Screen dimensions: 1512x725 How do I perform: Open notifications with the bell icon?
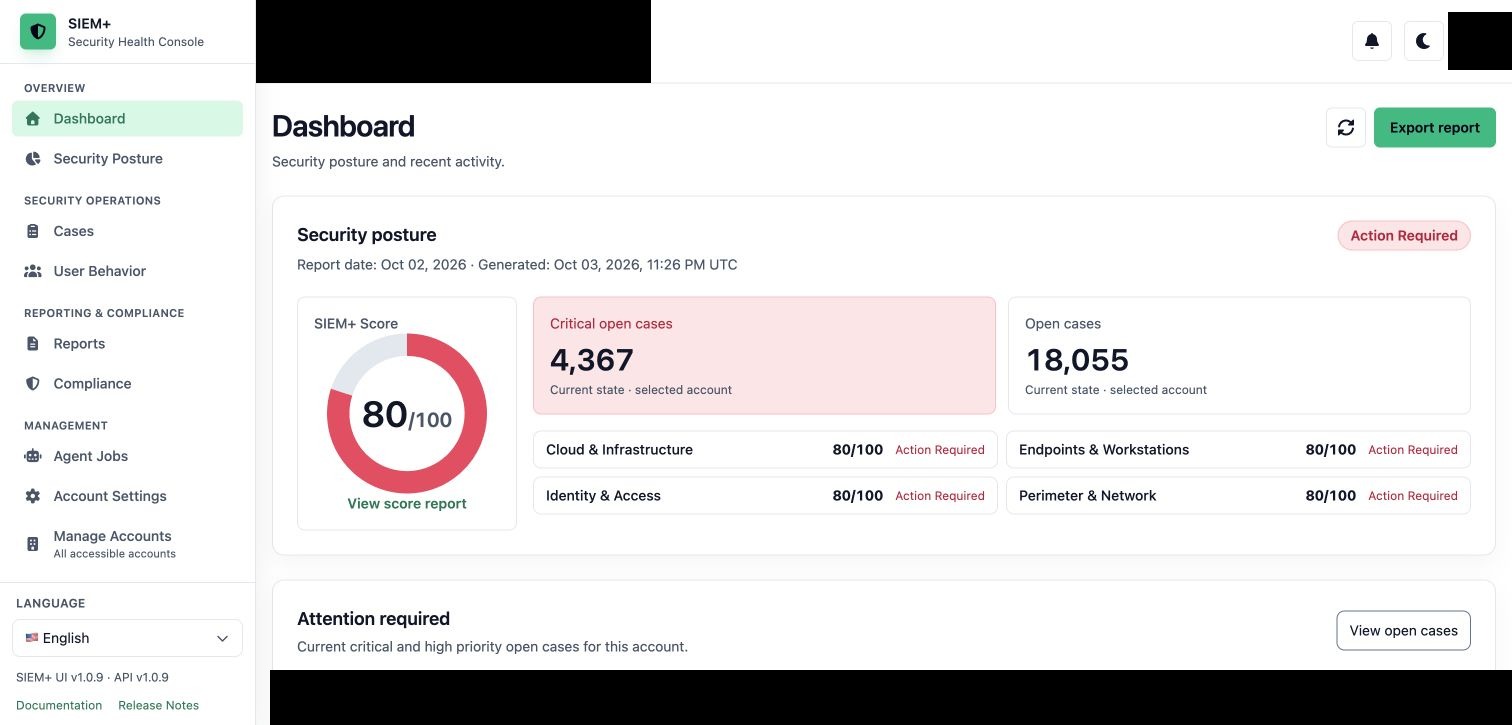click(x=1372, y=41)
